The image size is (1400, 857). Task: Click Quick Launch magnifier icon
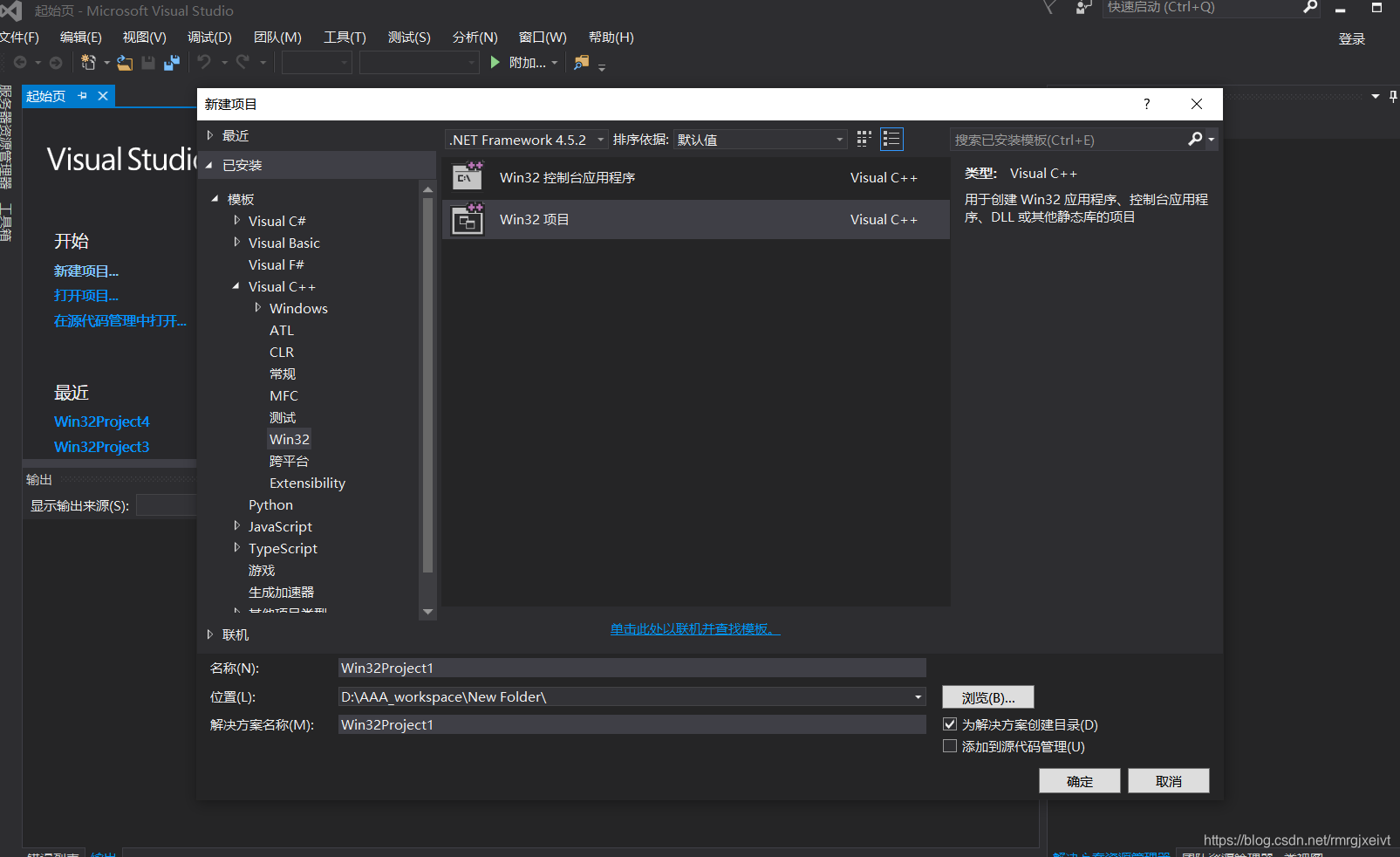[x=1310, y=7]
